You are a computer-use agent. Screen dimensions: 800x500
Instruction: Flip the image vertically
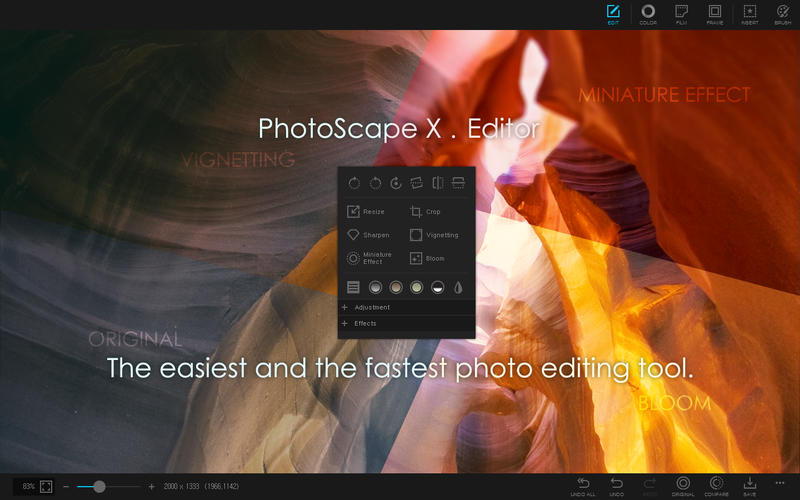click(458, 183)
